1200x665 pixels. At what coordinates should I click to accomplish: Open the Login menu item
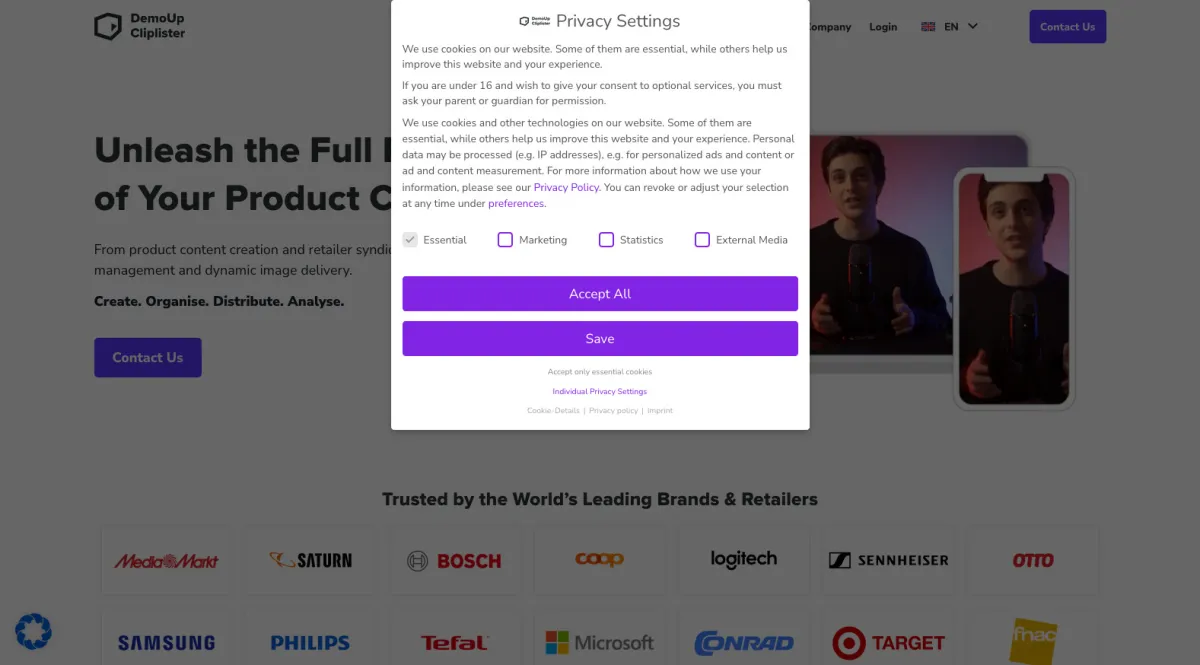pyautogui.click(x=883, y=27)
